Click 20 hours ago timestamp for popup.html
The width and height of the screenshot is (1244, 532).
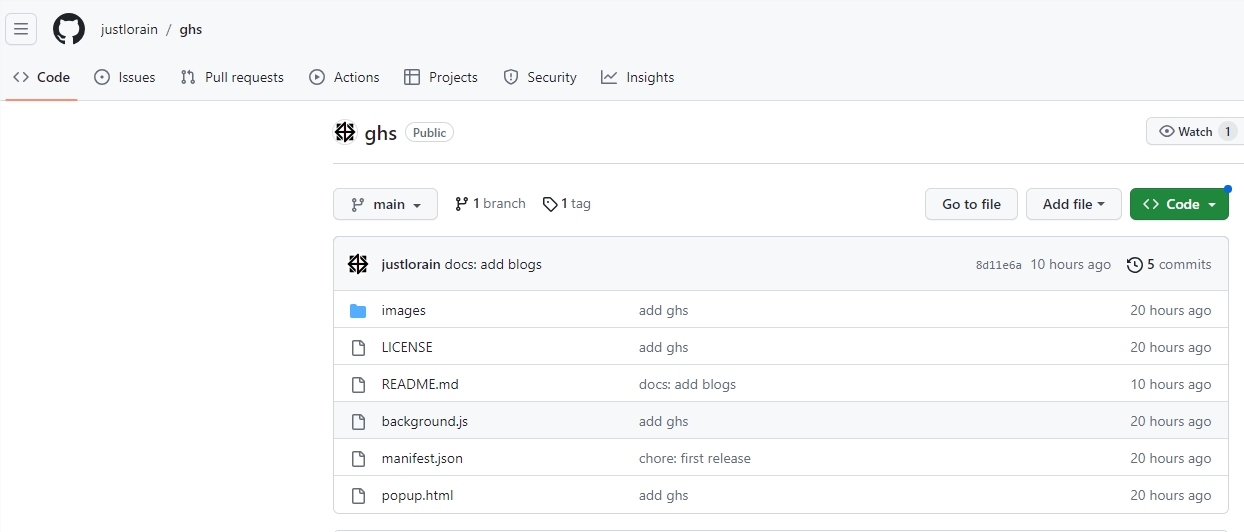click(1171, 496)
